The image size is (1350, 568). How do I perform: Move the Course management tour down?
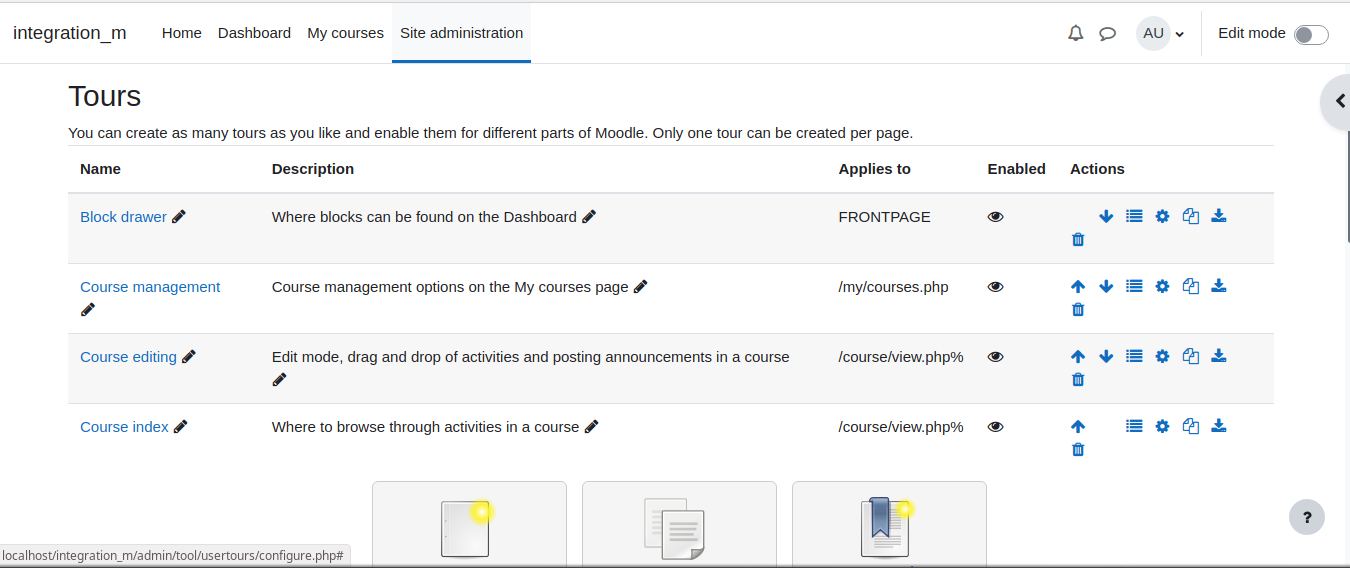coord(1106,286)
